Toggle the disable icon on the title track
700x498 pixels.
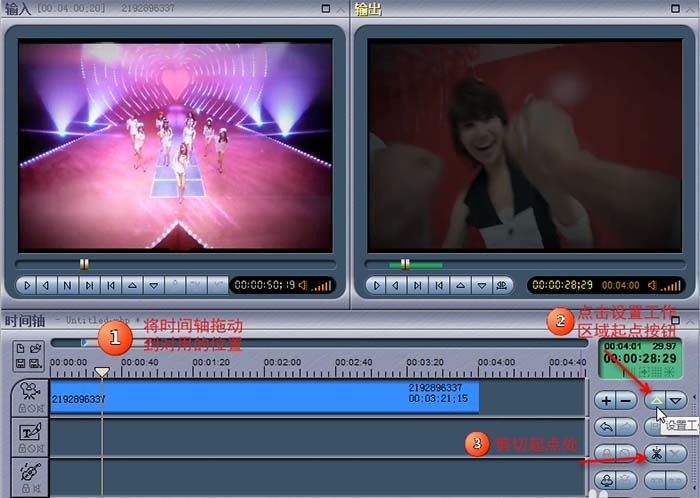click(31, 448)
